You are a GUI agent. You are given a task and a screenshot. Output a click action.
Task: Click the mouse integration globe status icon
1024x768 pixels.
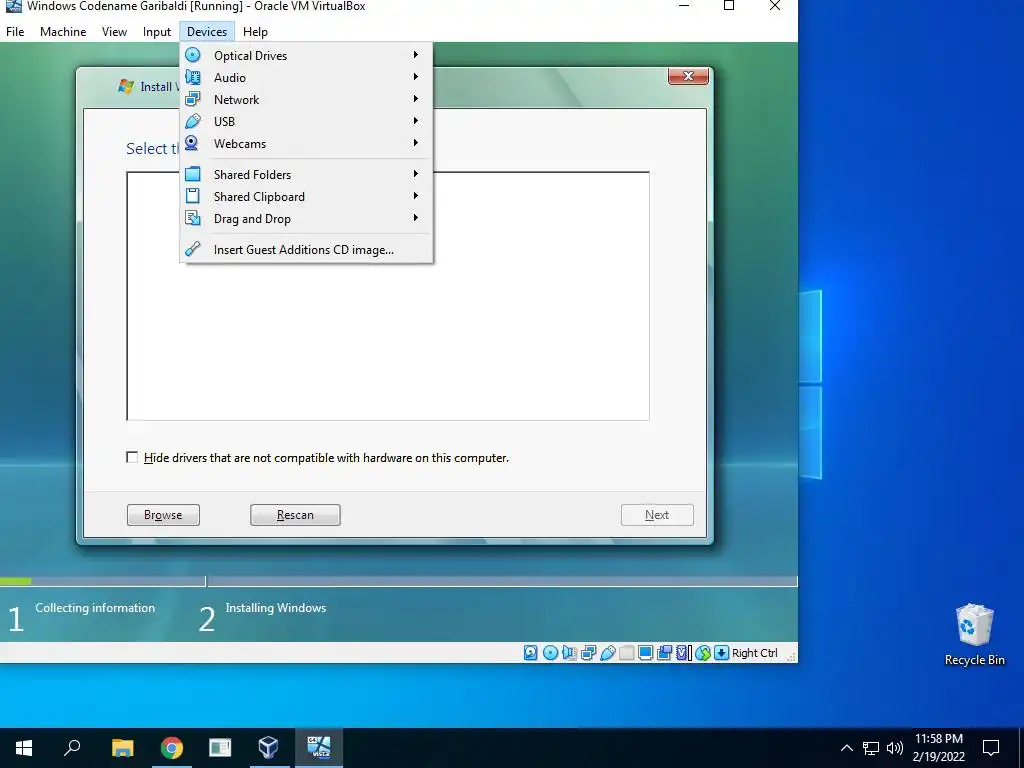click(703, 652)
